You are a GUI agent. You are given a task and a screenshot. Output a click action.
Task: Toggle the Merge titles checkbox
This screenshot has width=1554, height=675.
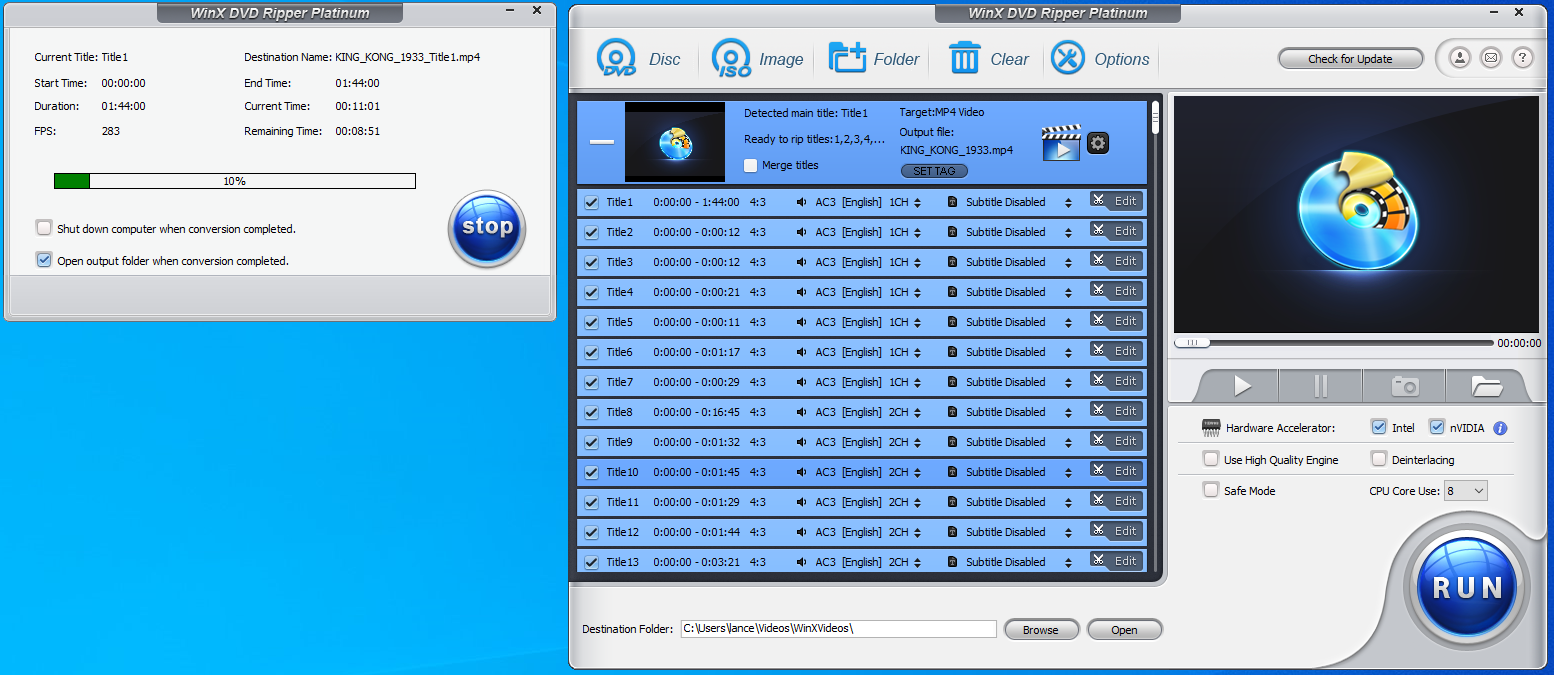click(751, 165)
